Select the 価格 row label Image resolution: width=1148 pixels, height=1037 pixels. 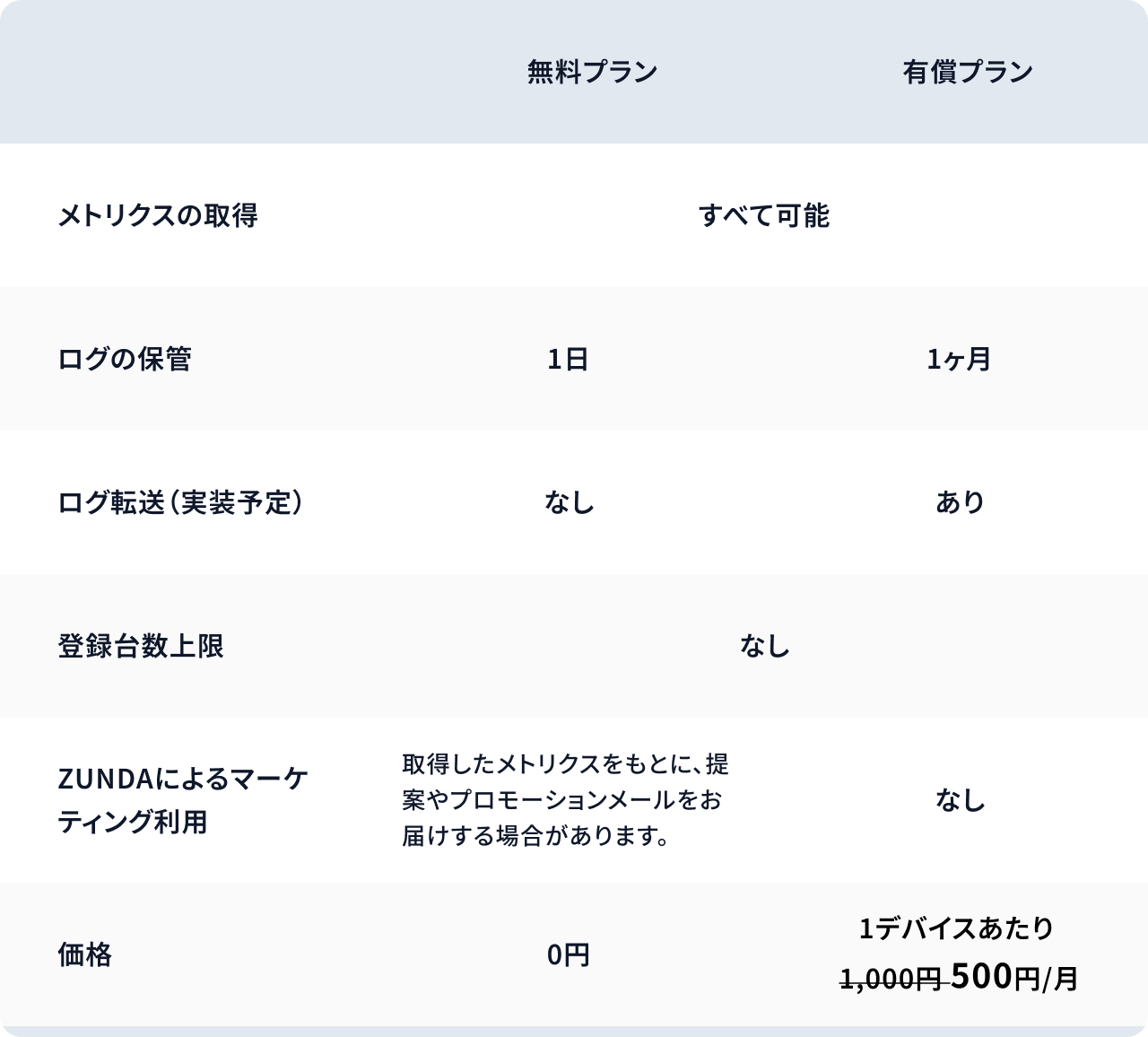click(x=85, y=954)
